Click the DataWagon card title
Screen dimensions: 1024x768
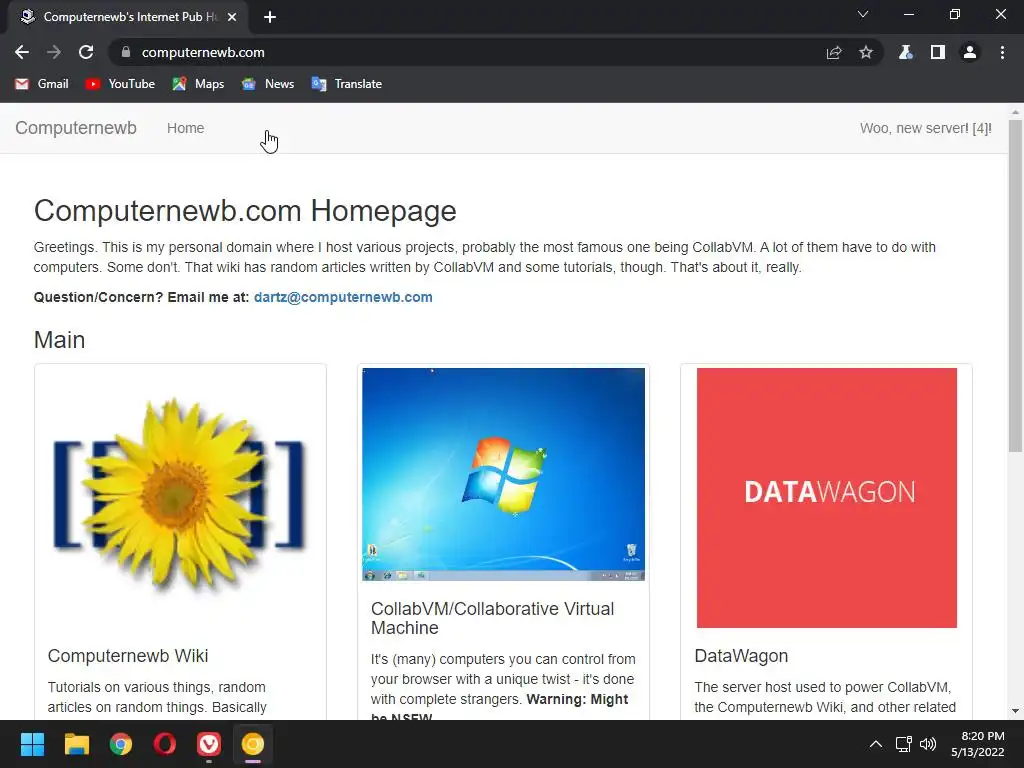point(741,656)
